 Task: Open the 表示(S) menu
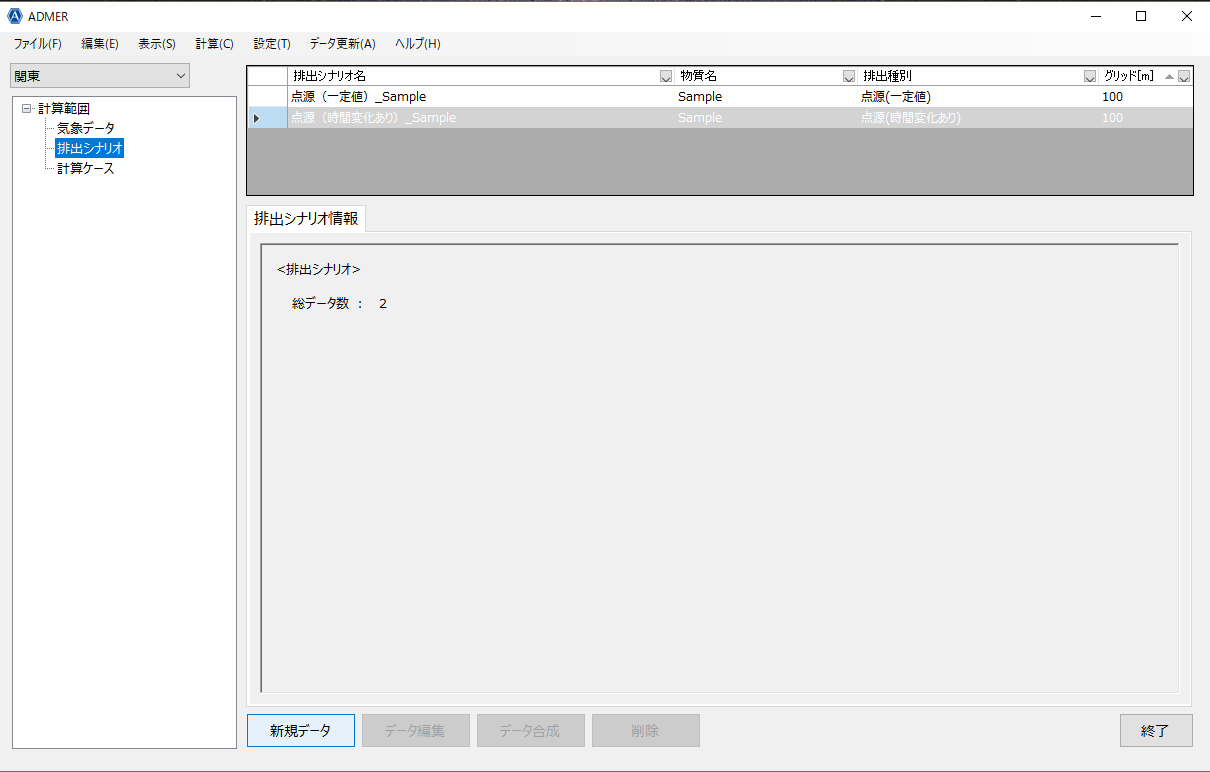point(157,44)
